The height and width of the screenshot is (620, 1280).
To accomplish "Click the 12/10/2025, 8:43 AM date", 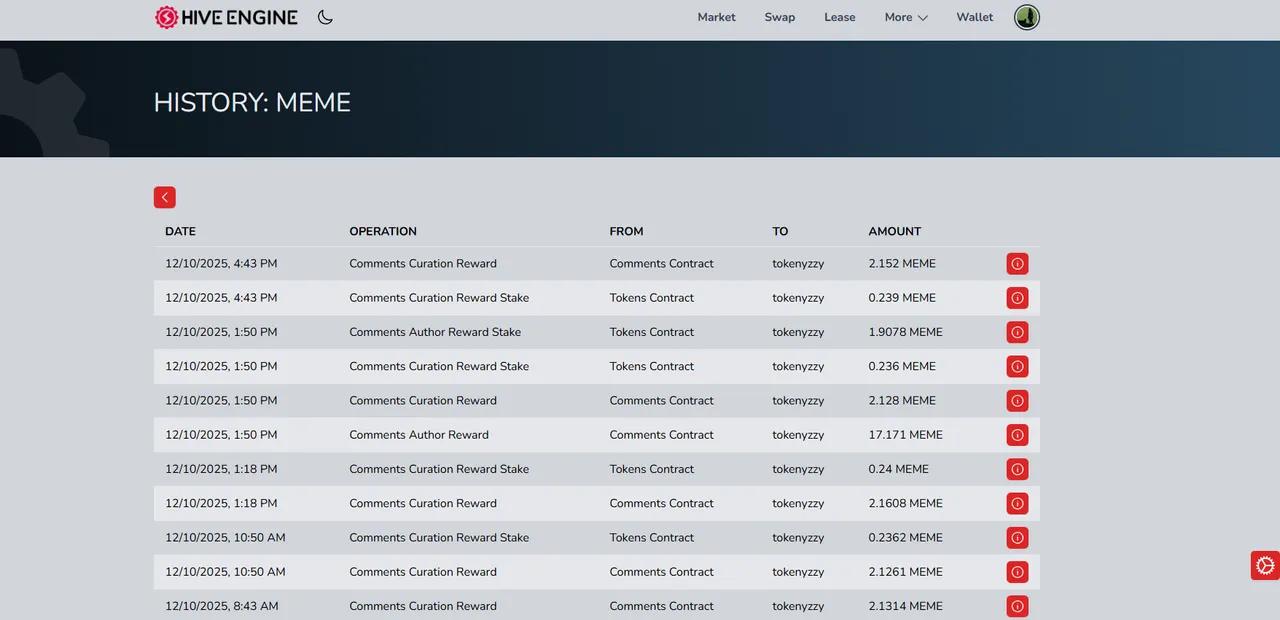I will coord(222,606).
